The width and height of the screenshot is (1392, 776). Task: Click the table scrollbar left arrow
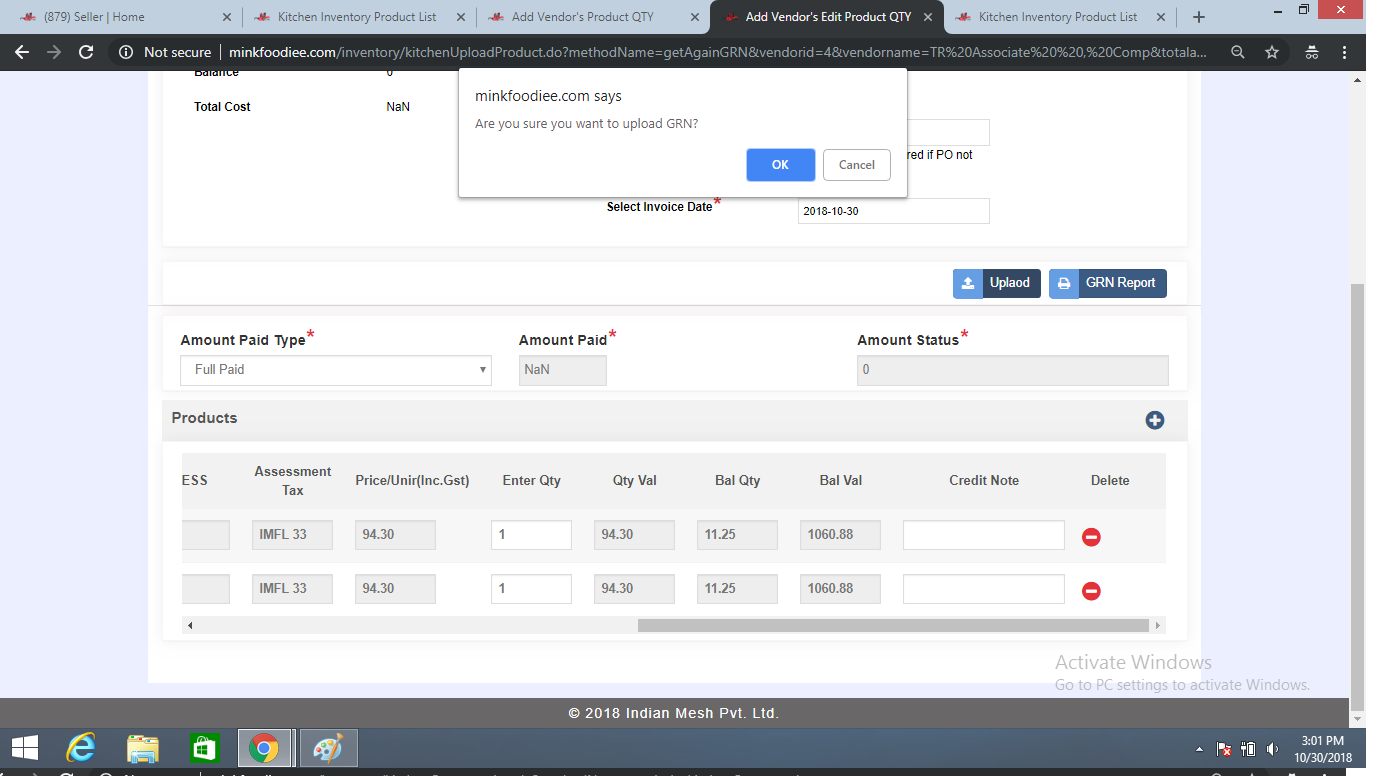click(x=190, y=626)
